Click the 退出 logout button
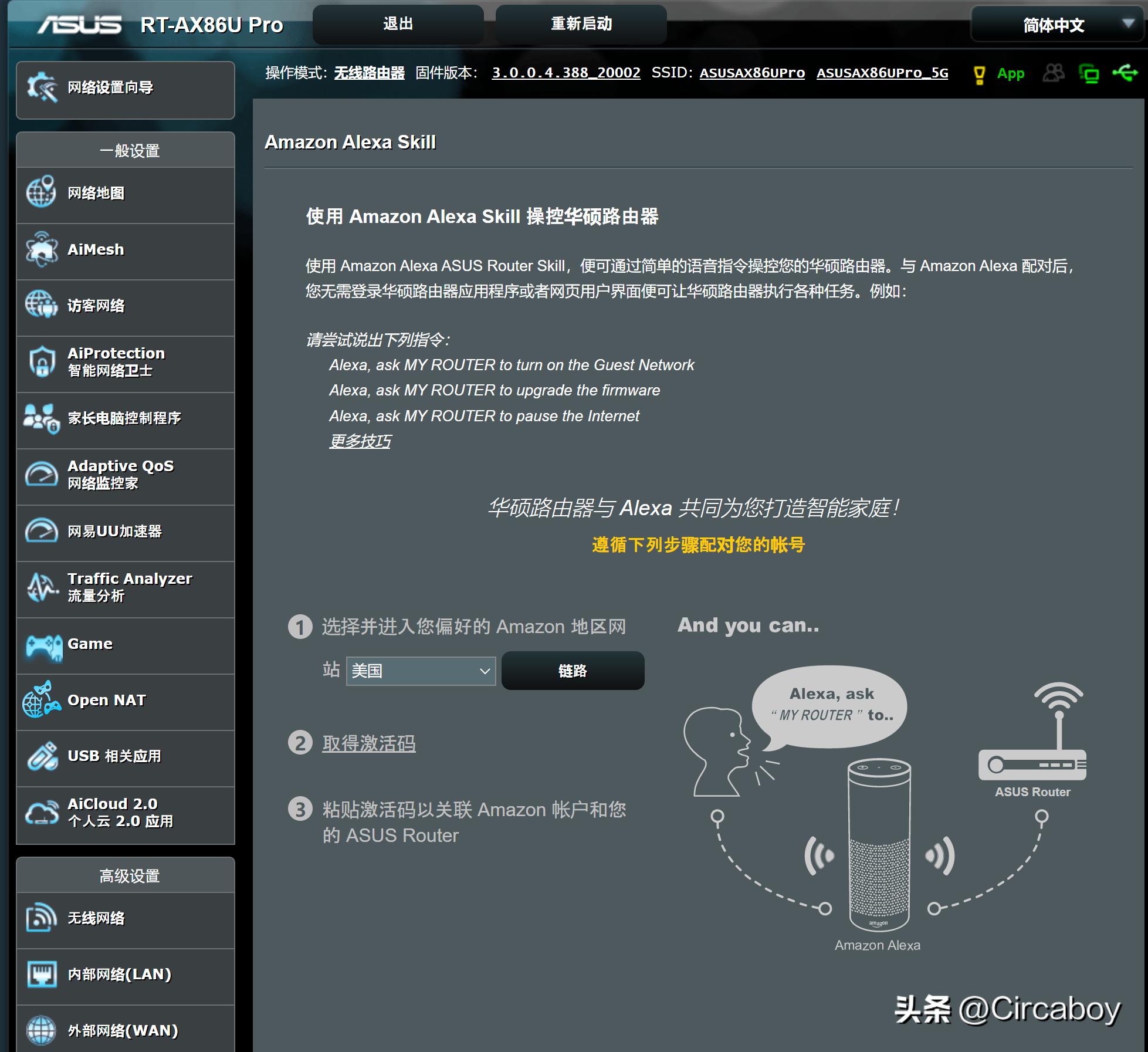1148x1052 pixels. 398,24
